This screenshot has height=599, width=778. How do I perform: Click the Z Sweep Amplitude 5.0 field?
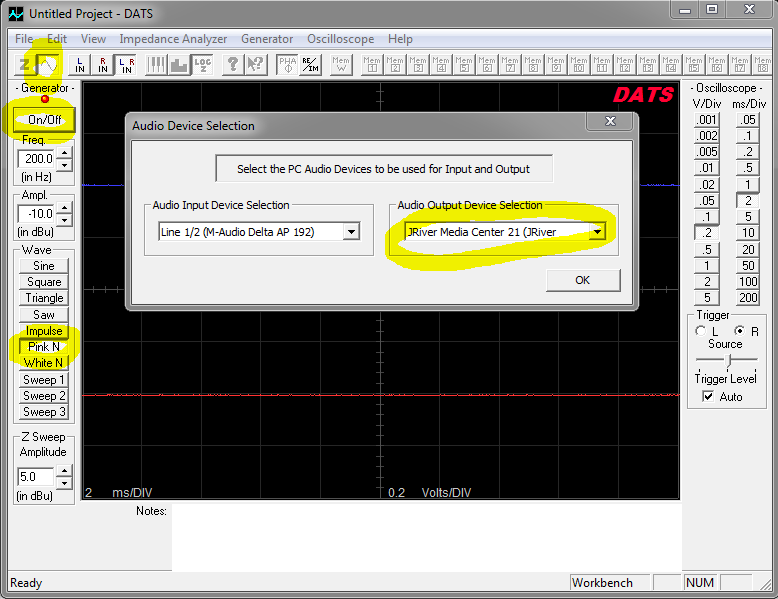tap(36, 477)
